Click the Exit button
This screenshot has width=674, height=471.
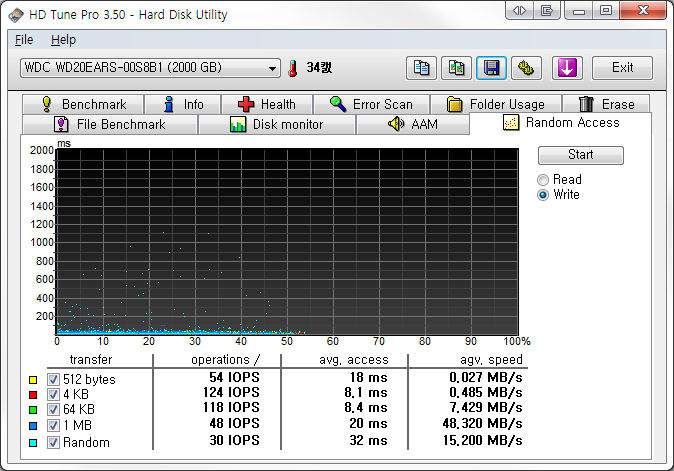[622, 68]
